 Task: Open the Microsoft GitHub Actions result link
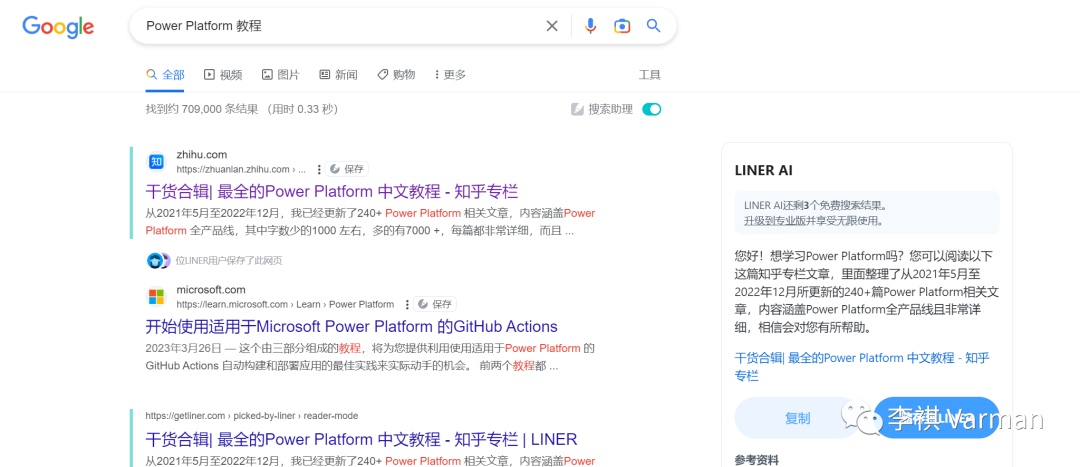[x=351, y=326]
